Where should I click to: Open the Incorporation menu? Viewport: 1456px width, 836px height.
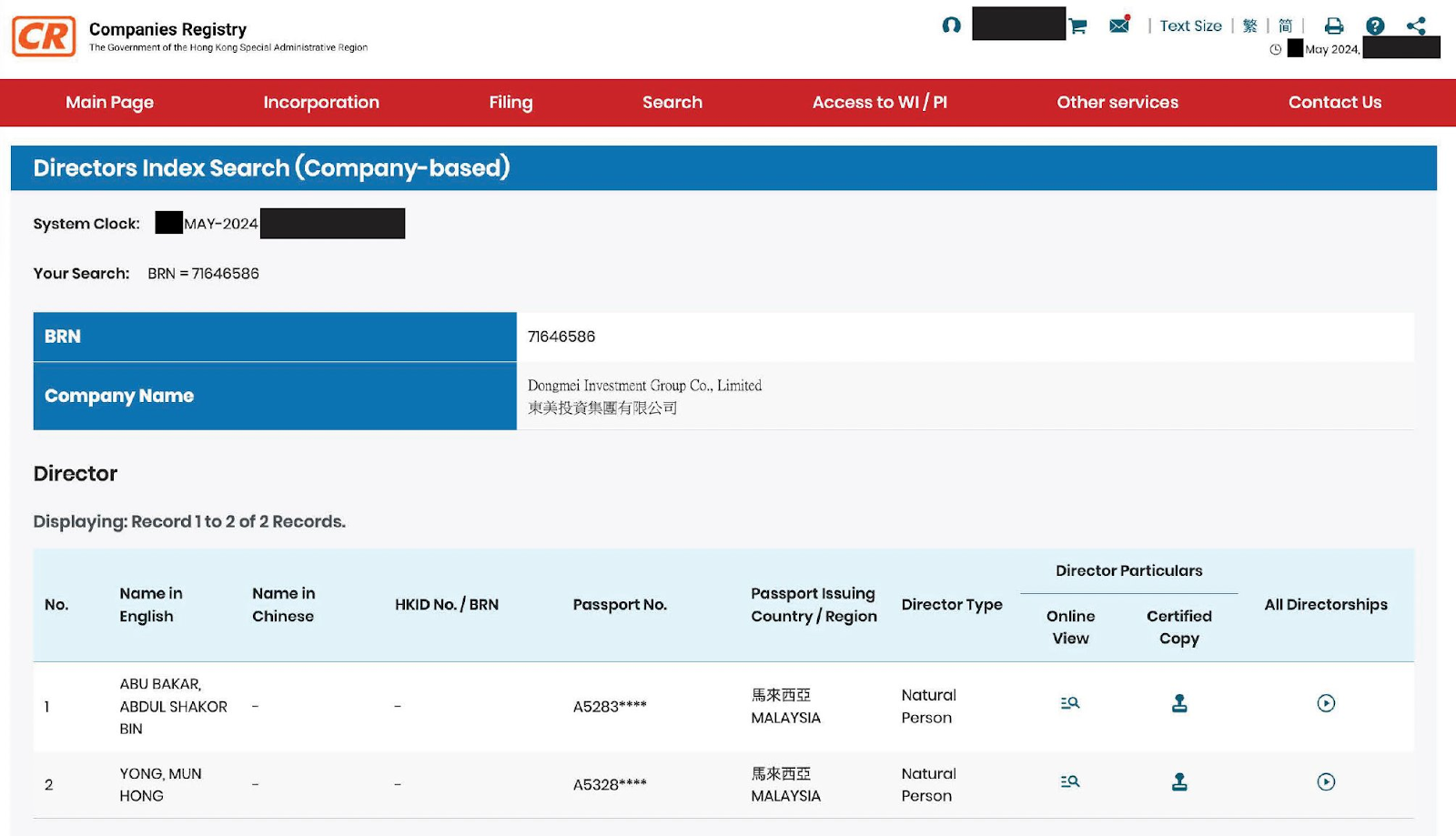click(321, 102)
